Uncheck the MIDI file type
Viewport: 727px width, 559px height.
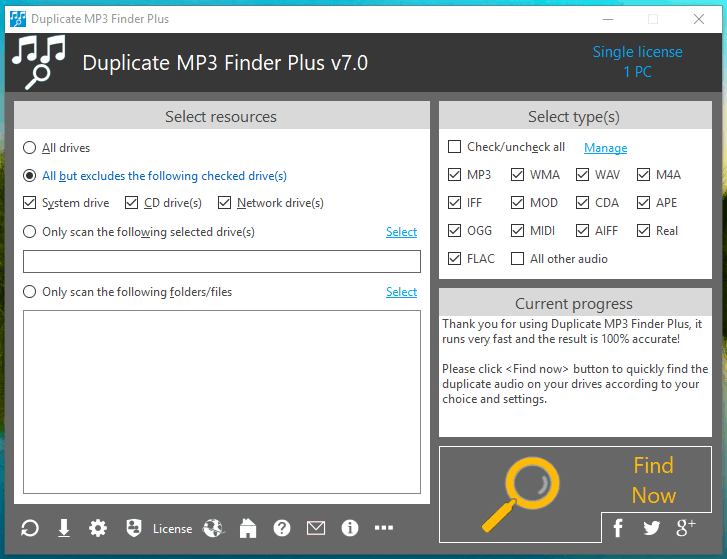(517, 230)
